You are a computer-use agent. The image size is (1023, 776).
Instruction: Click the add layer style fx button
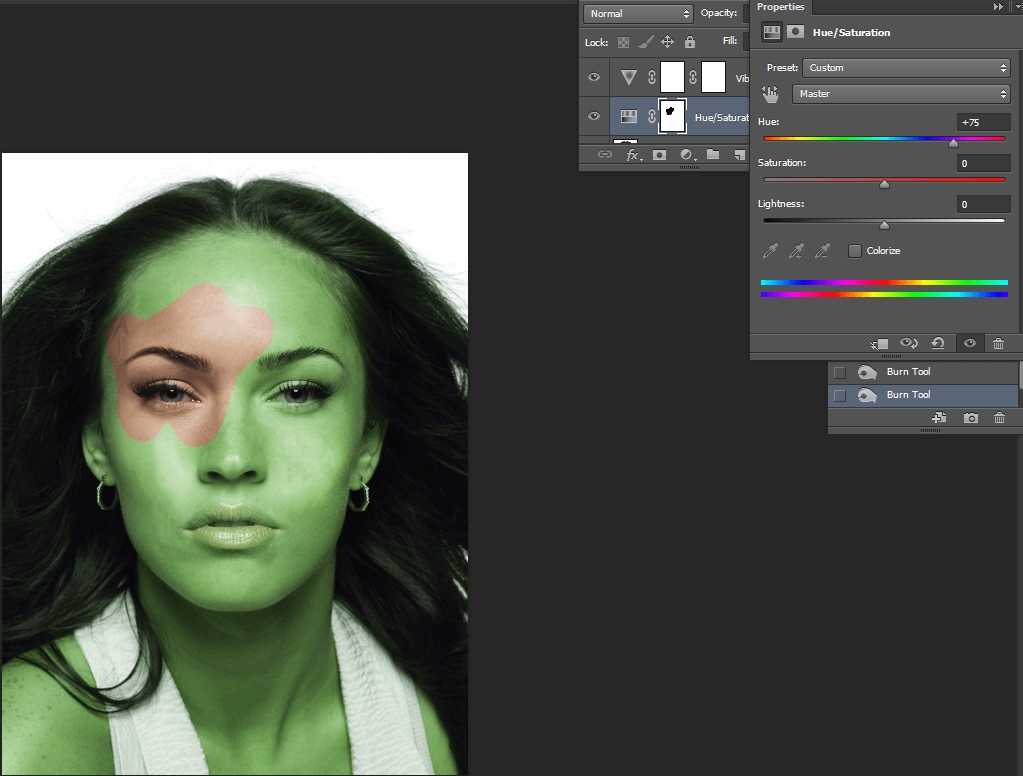[x=632, y=155]
